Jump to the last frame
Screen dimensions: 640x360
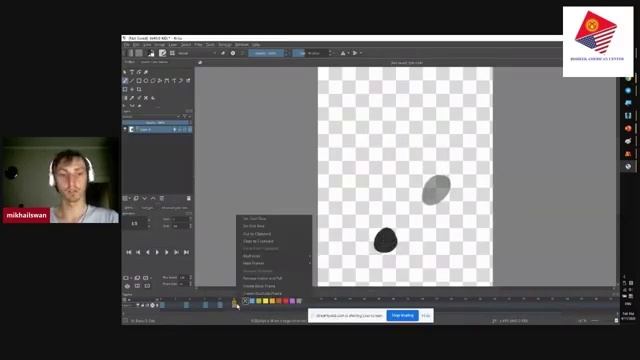[x=186, y=252]
